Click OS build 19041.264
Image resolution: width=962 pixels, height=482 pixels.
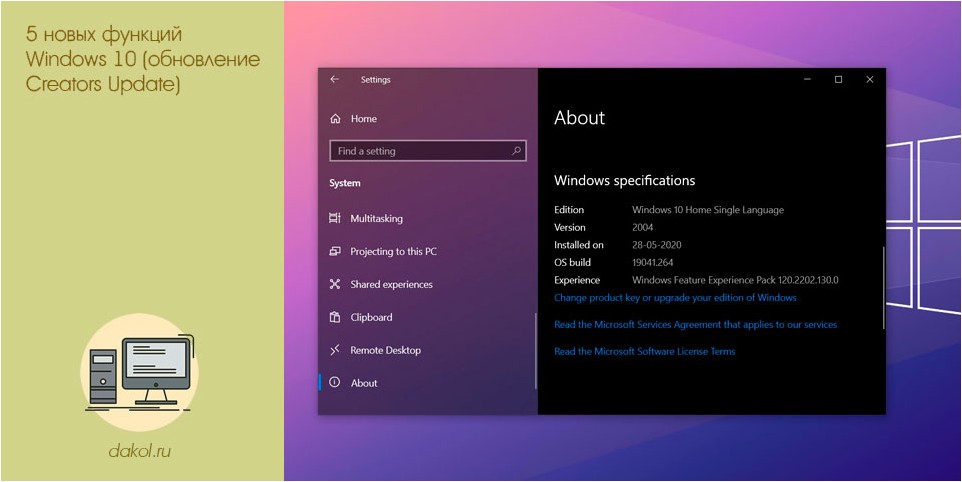click(652, 262)
